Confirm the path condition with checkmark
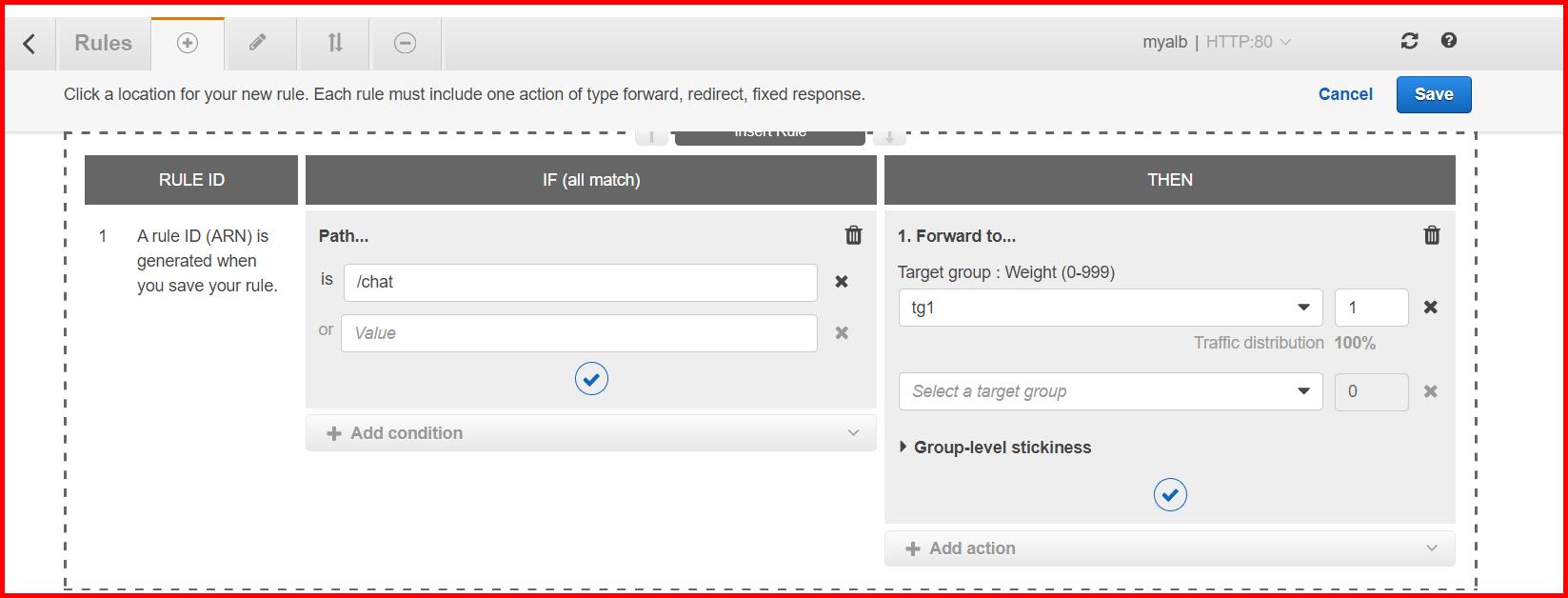 tap(591, 378)
